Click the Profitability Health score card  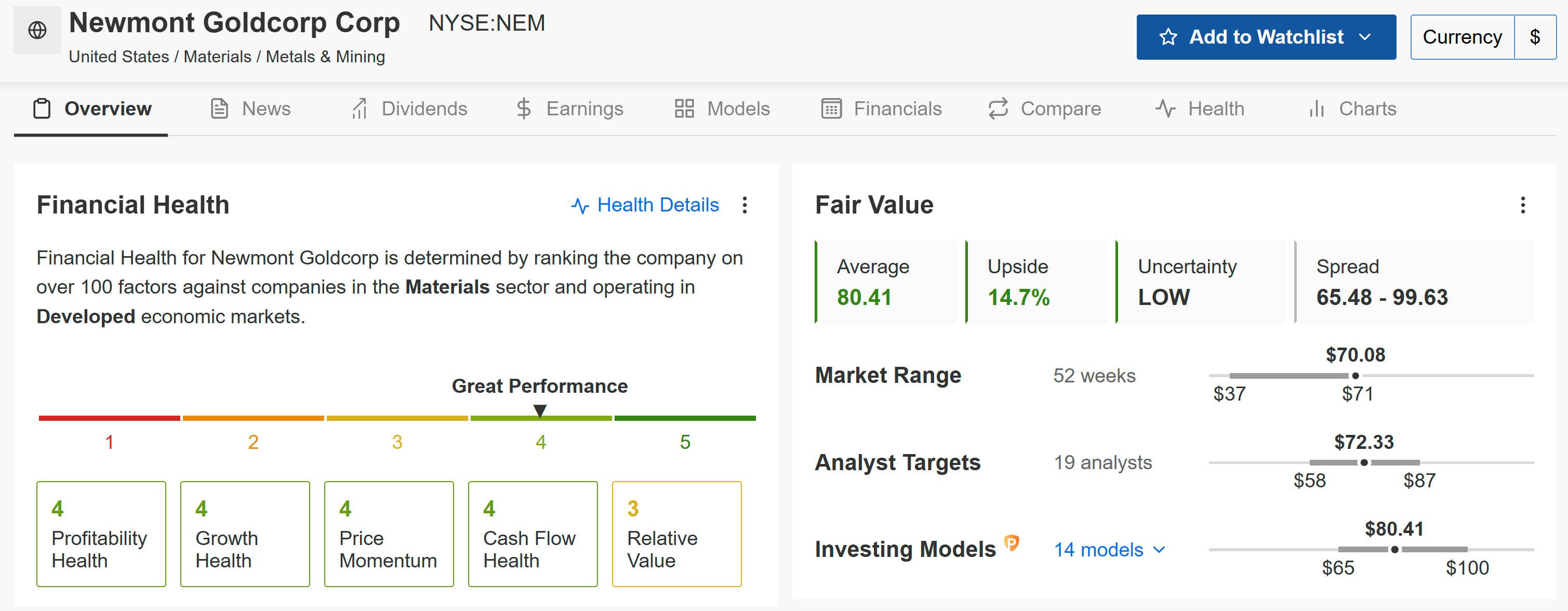pyautogui.click(x=101, y=534)
